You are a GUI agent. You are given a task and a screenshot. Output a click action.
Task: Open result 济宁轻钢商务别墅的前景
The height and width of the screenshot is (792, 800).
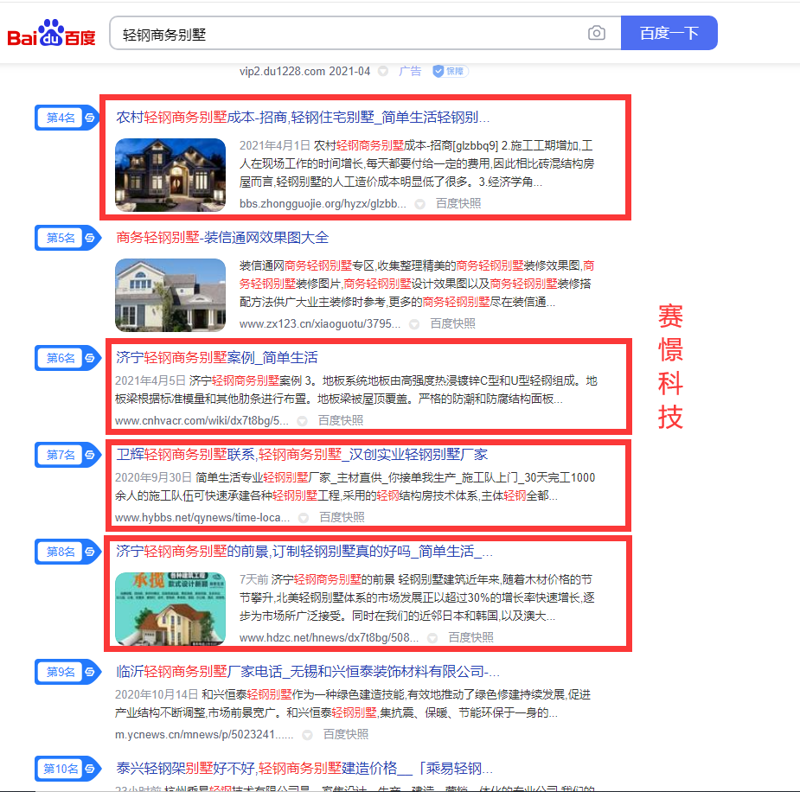click(x=304, y=552)
